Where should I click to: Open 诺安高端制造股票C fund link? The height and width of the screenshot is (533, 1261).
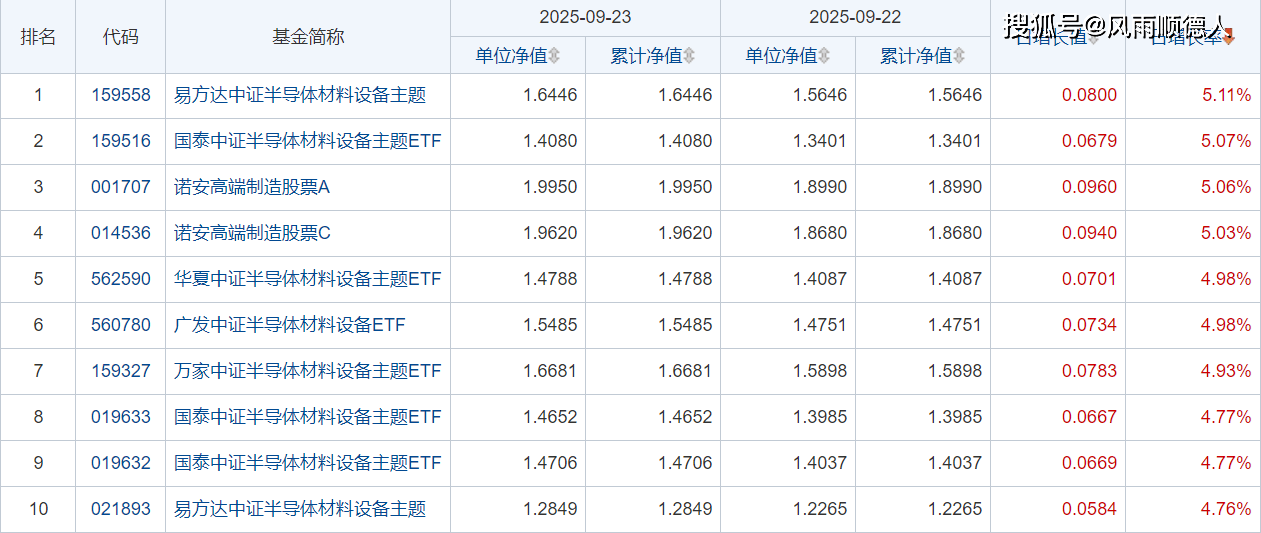(x=252, y=233)
